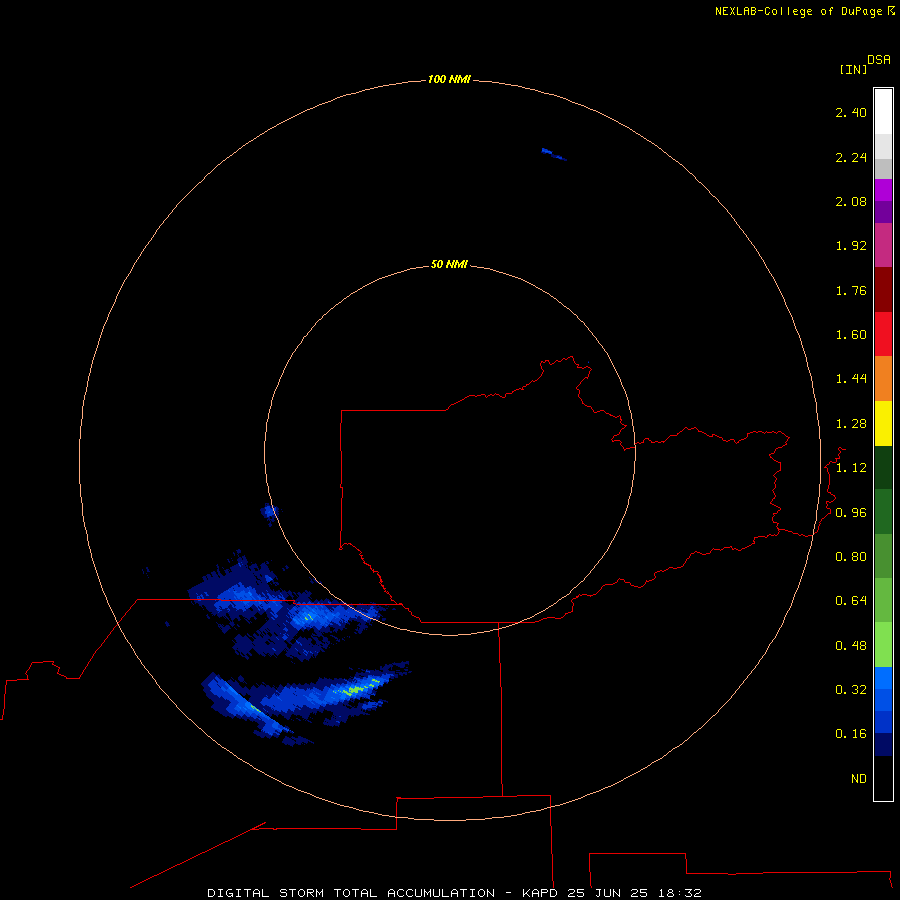
Task: Select the 2.40 legend value
Action: [x=851, y=112]
